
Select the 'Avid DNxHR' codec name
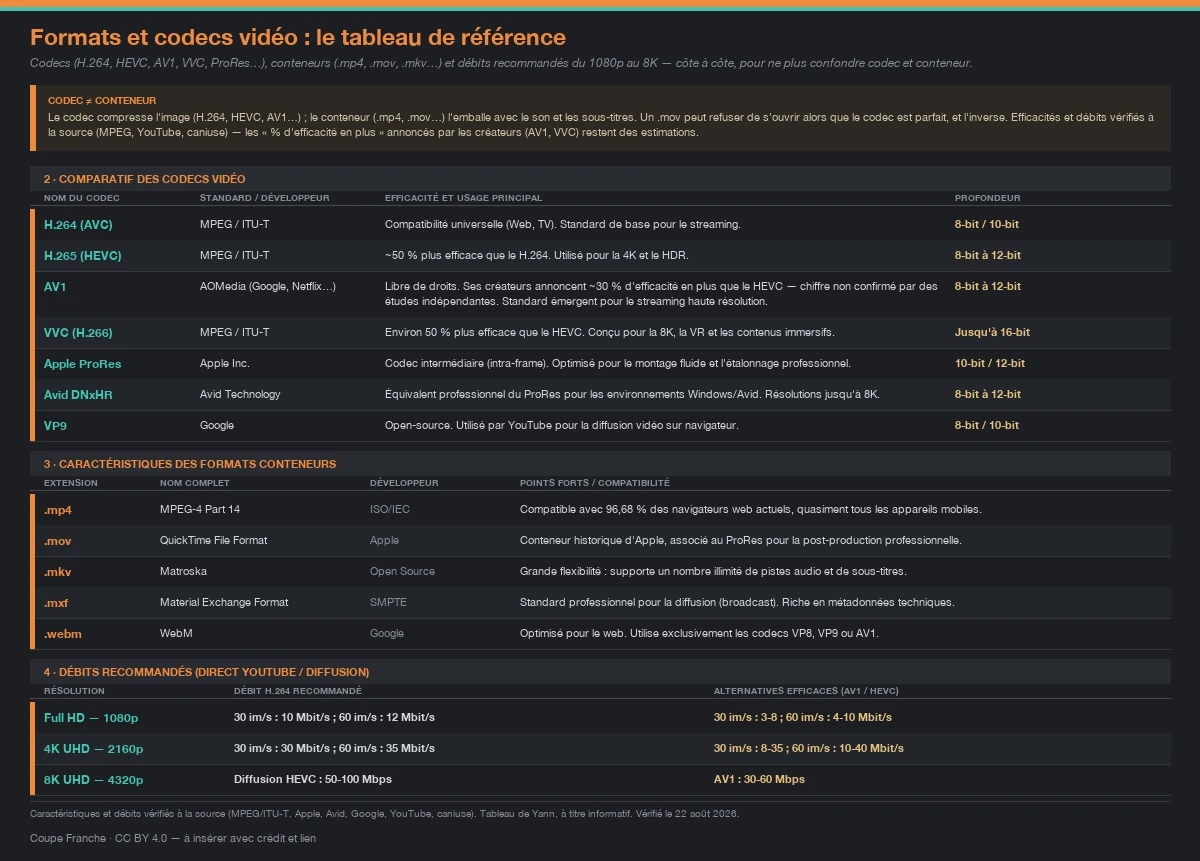[78, 395]
